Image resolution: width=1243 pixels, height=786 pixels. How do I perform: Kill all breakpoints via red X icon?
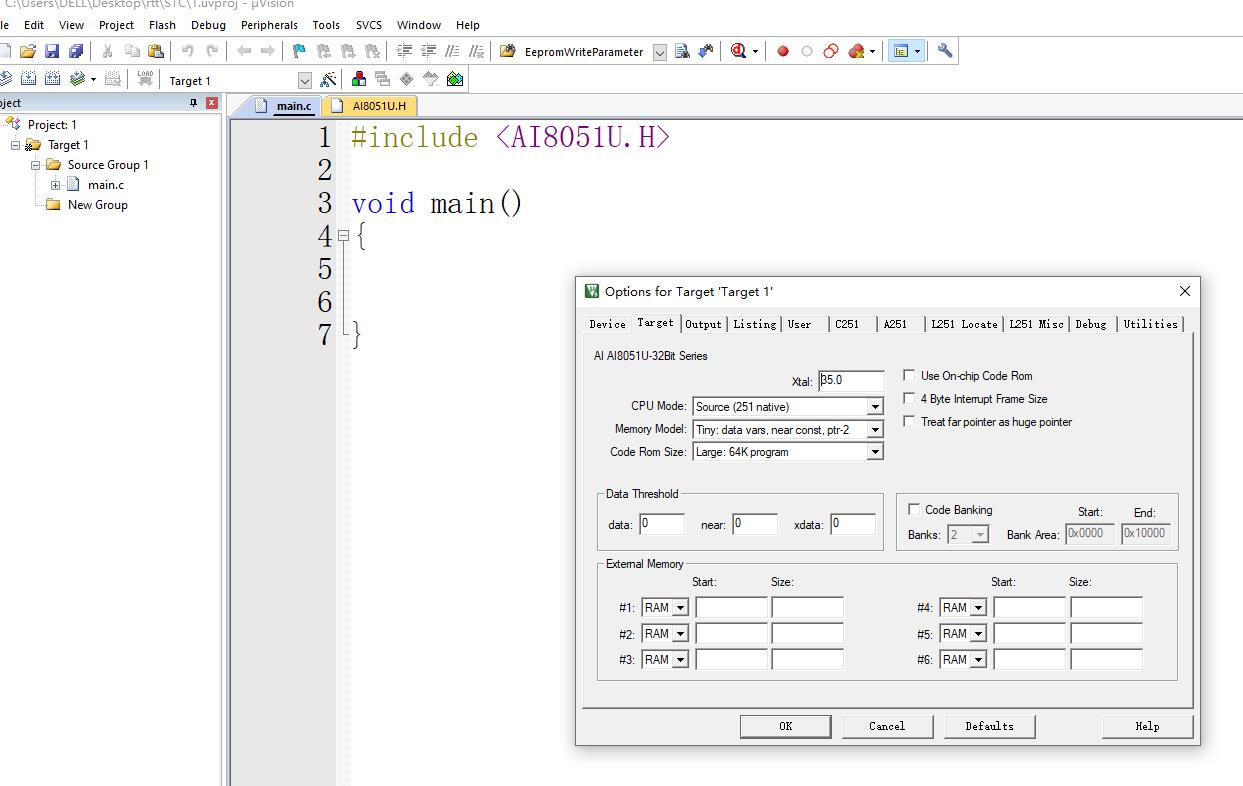click(856, 51)
